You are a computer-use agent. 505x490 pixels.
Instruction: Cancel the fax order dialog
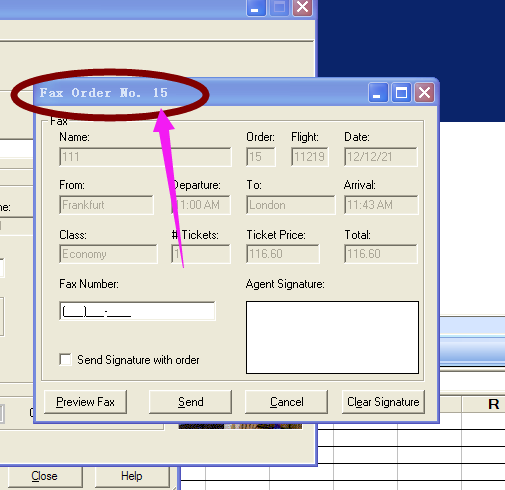coord(286,402)
